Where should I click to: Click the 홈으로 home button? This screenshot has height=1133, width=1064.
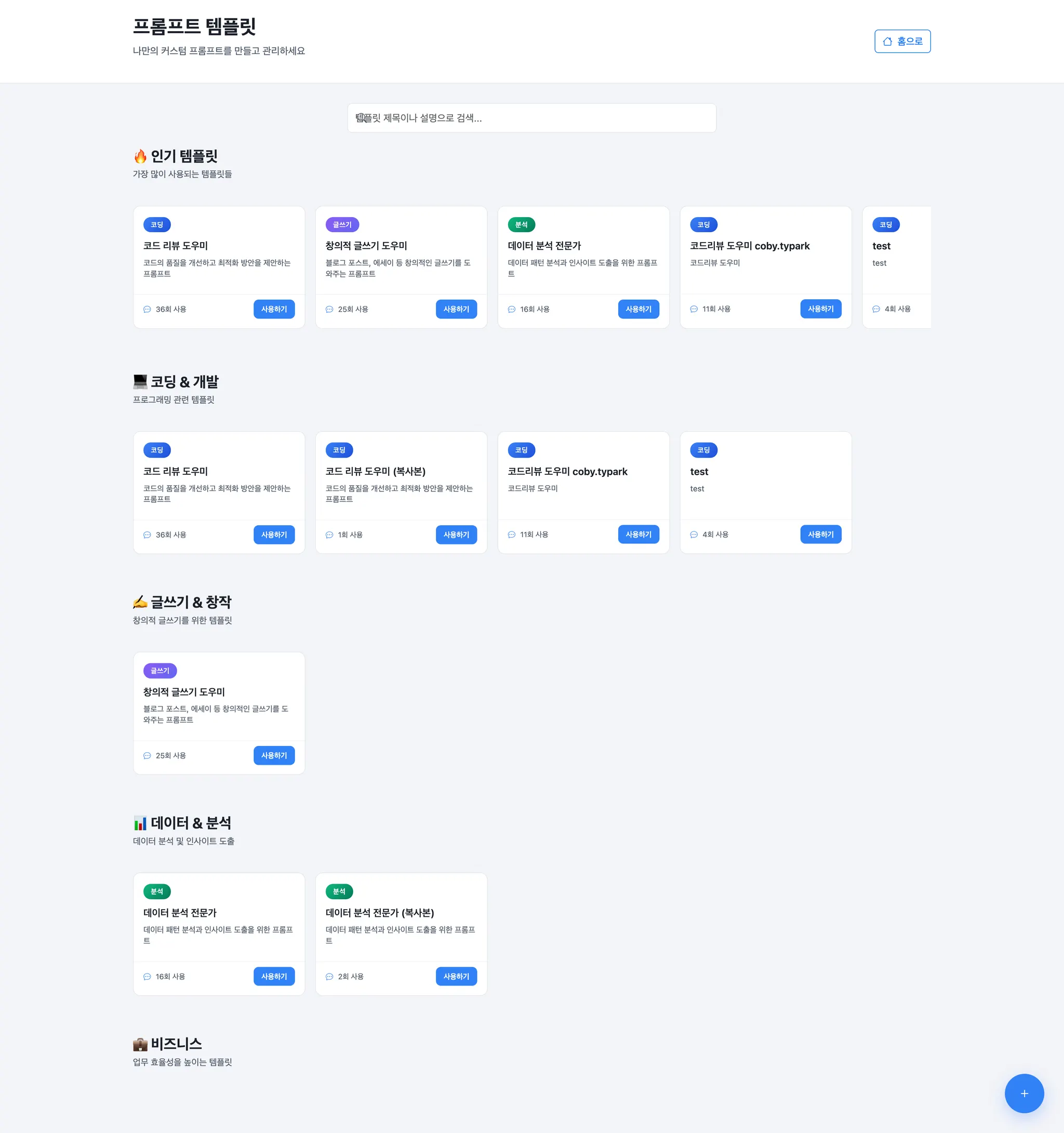point(902,41)
